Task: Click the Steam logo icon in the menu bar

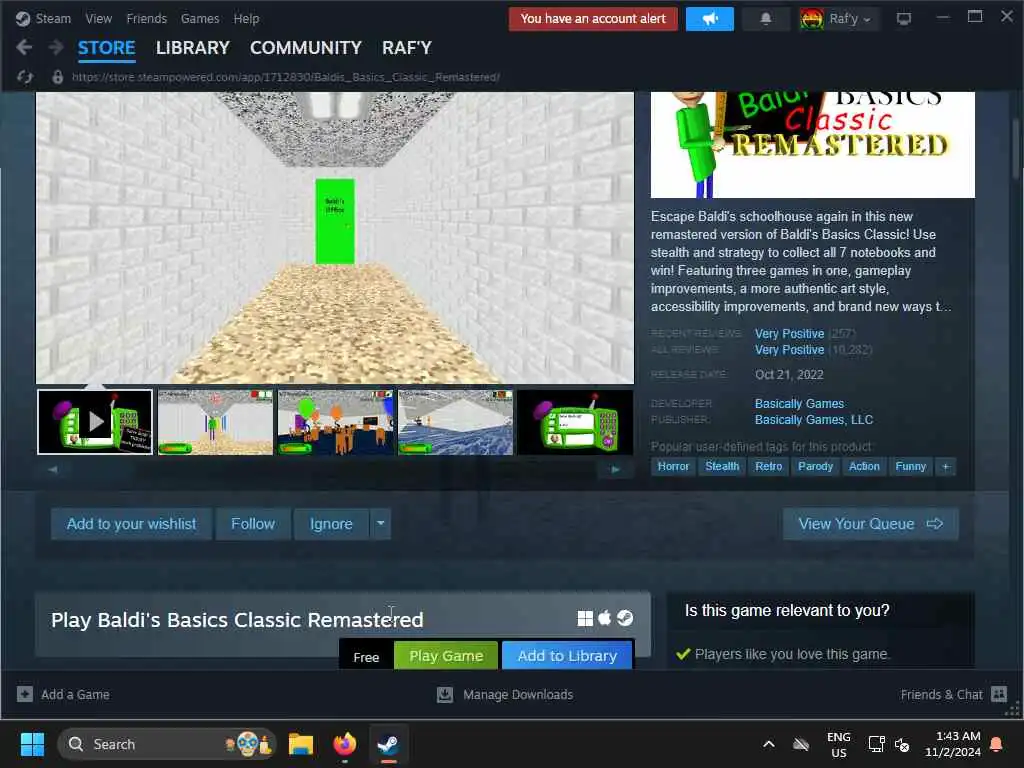Action: [23, 18]
